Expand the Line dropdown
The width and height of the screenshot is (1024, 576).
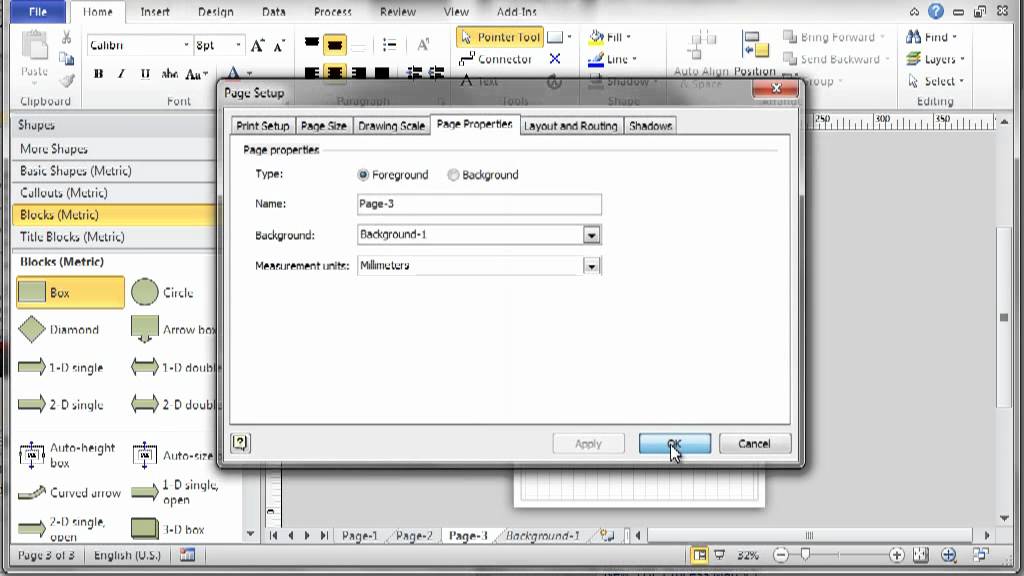click(634, 59)
